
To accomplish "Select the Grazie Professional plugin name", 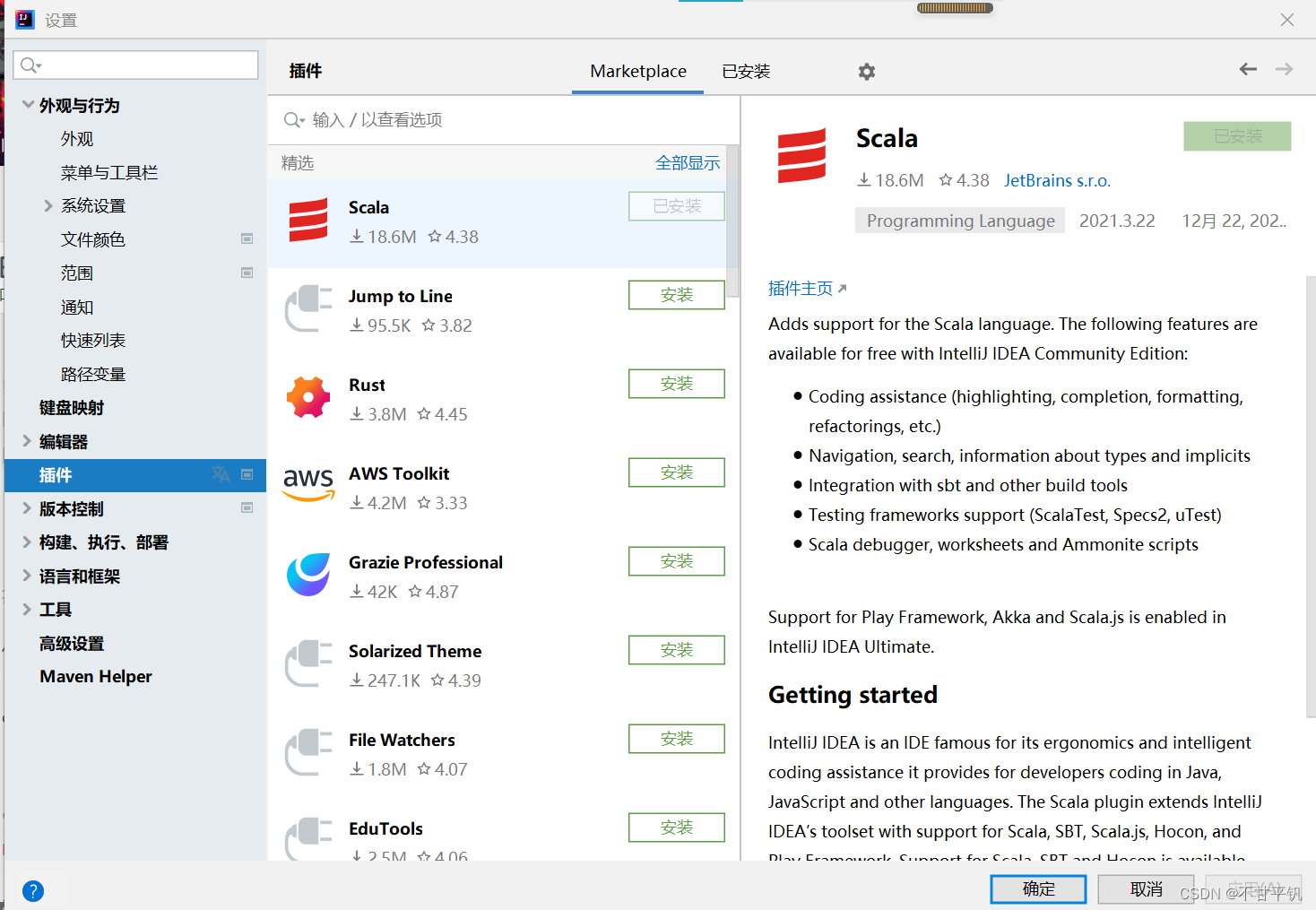I will (426, 562).
